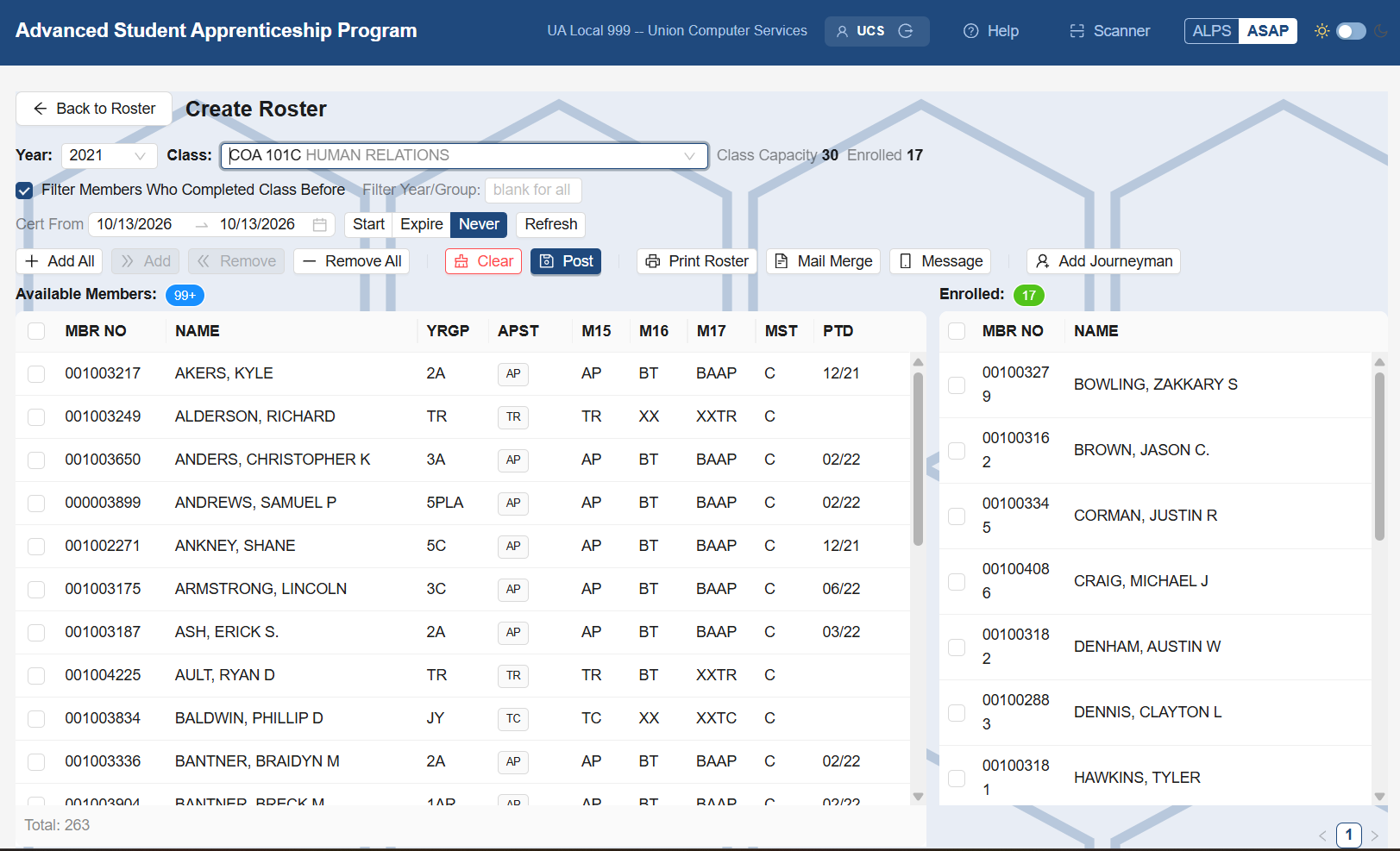Click the Print Roster button
Screen dimensions: 1400x851
tap(697, 261)
